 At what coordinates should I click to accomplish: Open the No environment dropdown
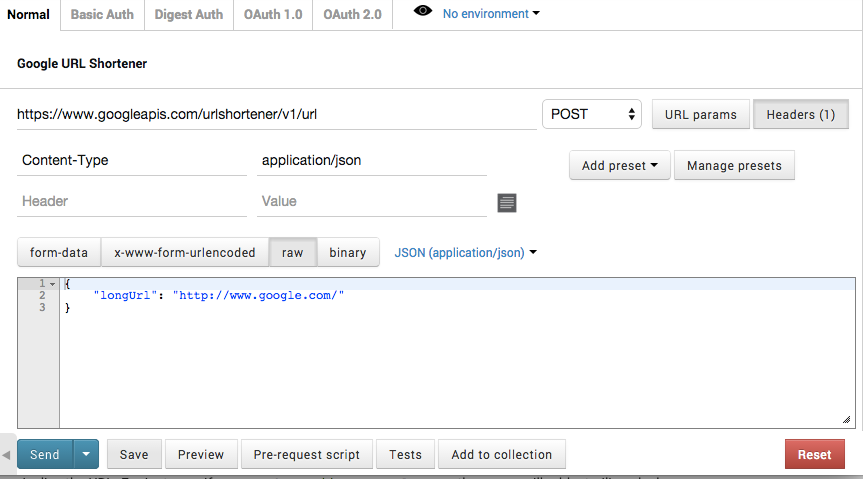(x=491, y=14)
